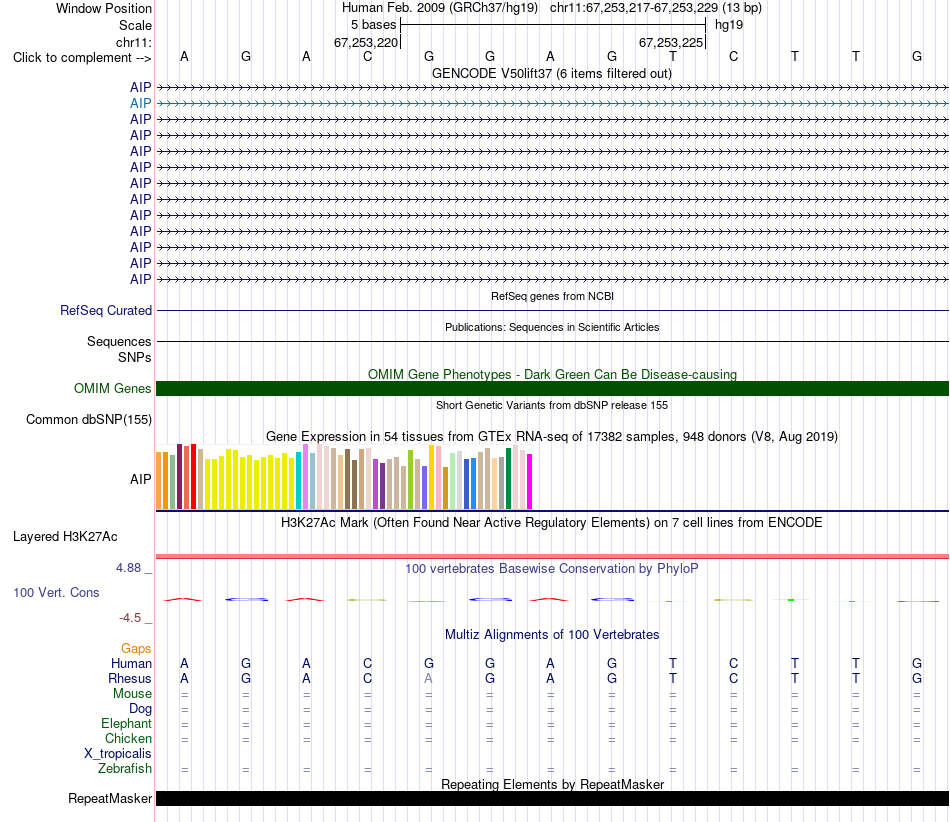Click the X_tropicalis alignment row label
The width and height of the screenshot is (950, 822).
click(x=118, y=754)
